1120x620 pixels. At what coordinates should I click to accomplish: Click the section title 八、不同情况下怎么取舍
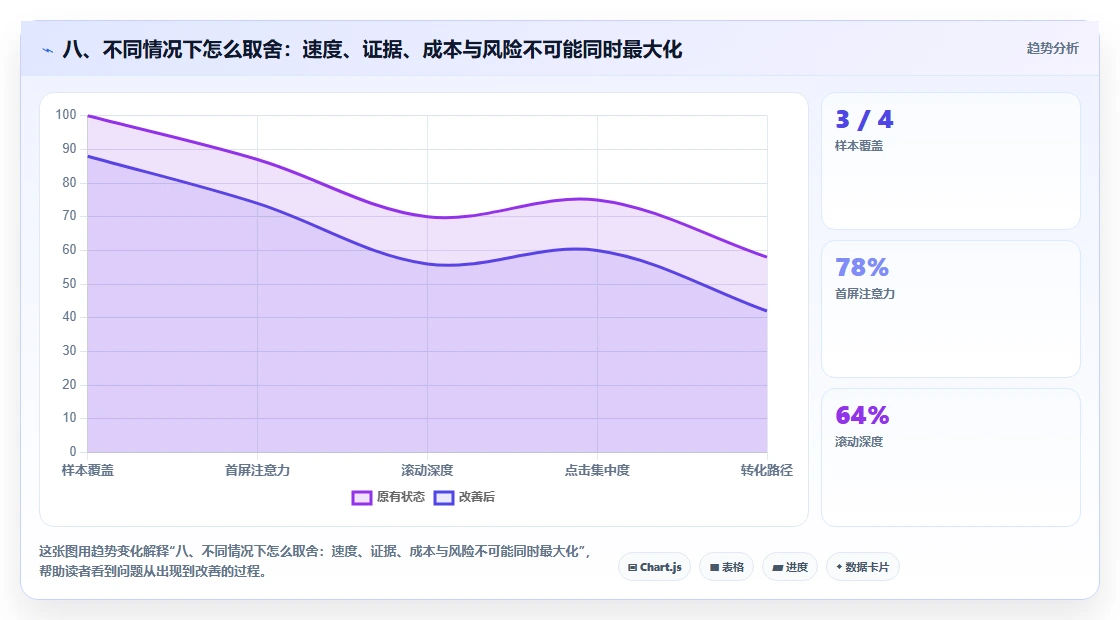[372, 49]
